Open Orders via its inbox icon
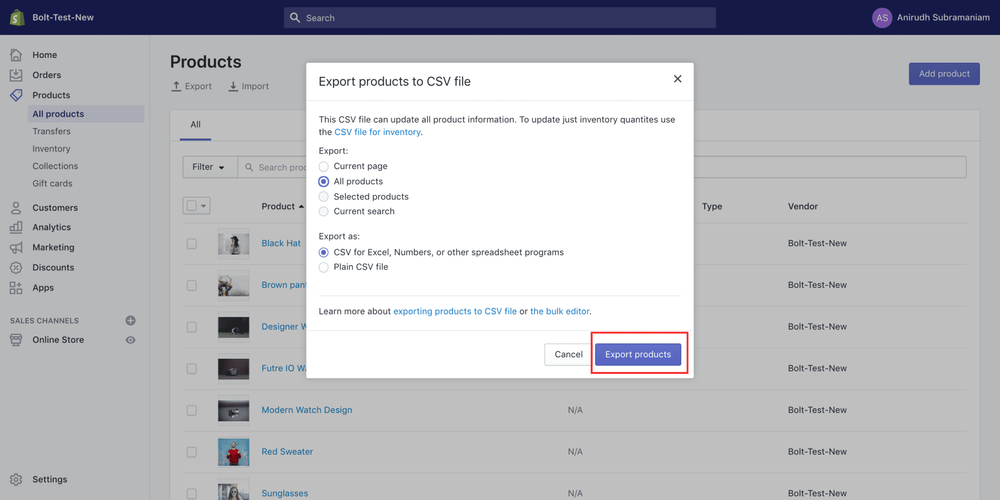This screenshot has width=1000, height=500. tap(16, 75)
